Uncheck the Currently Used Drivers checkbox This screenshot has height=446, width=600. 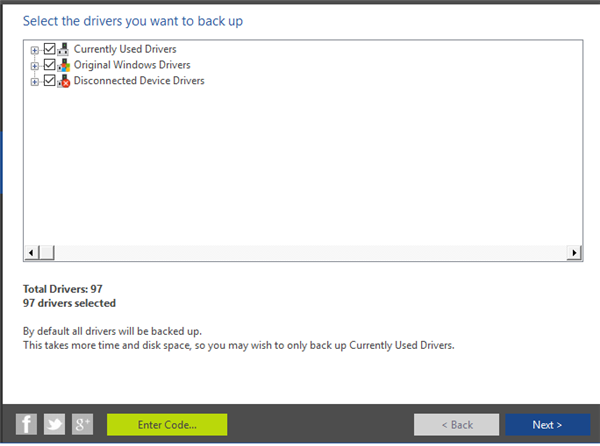point(49,49)
